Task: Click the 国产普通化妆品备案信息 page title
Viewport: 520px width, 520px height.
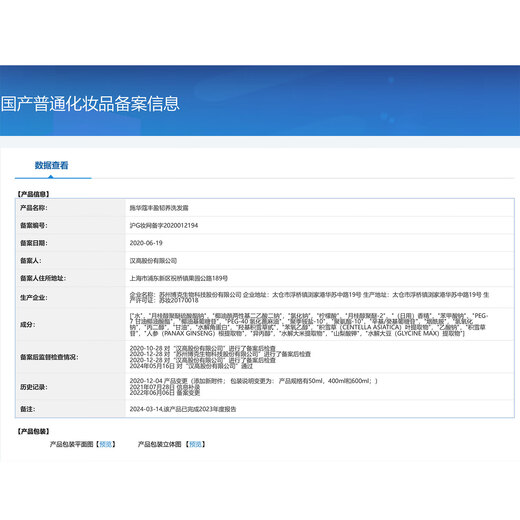Action: (90, 104)
